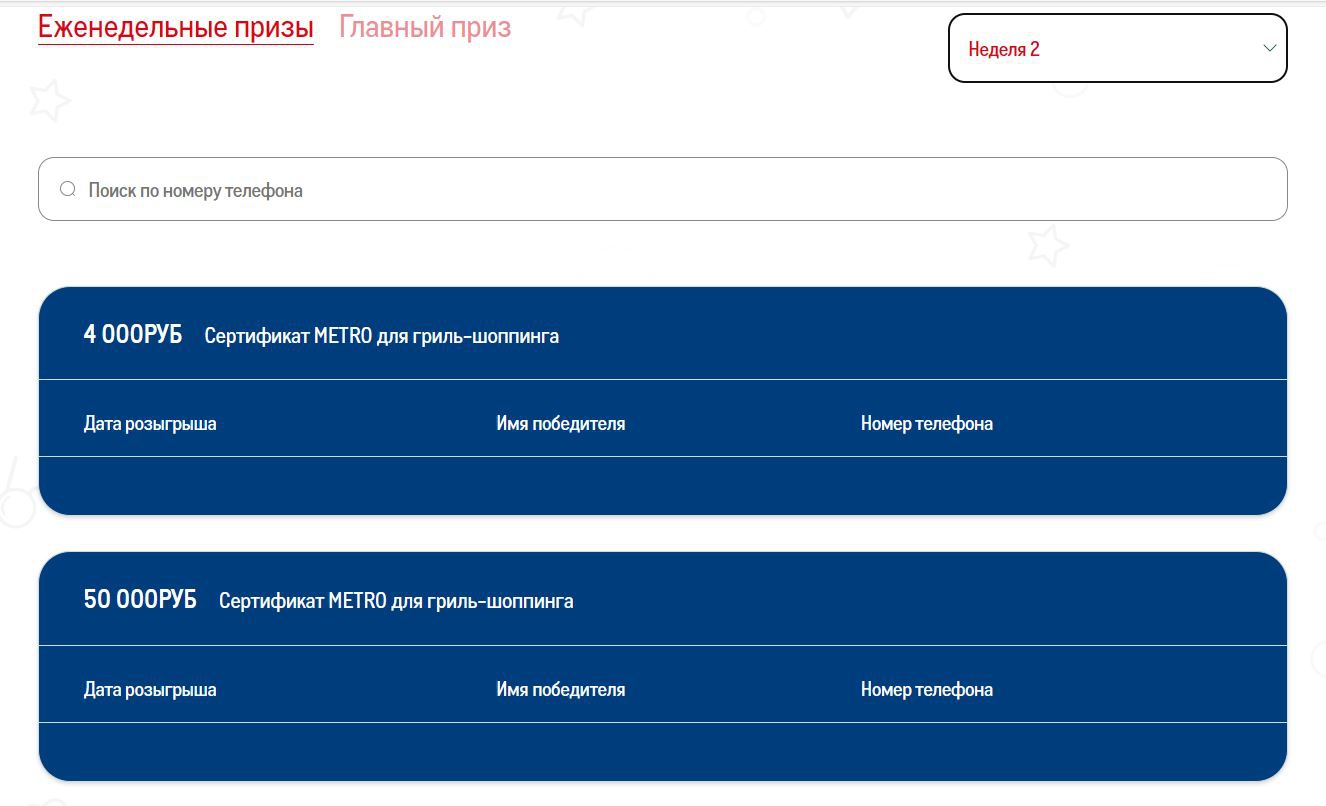The width and height of the screenshot is (1326, 806).
Task: Click the empty row of 4 000РУБ table
Action: click(662, 485)
